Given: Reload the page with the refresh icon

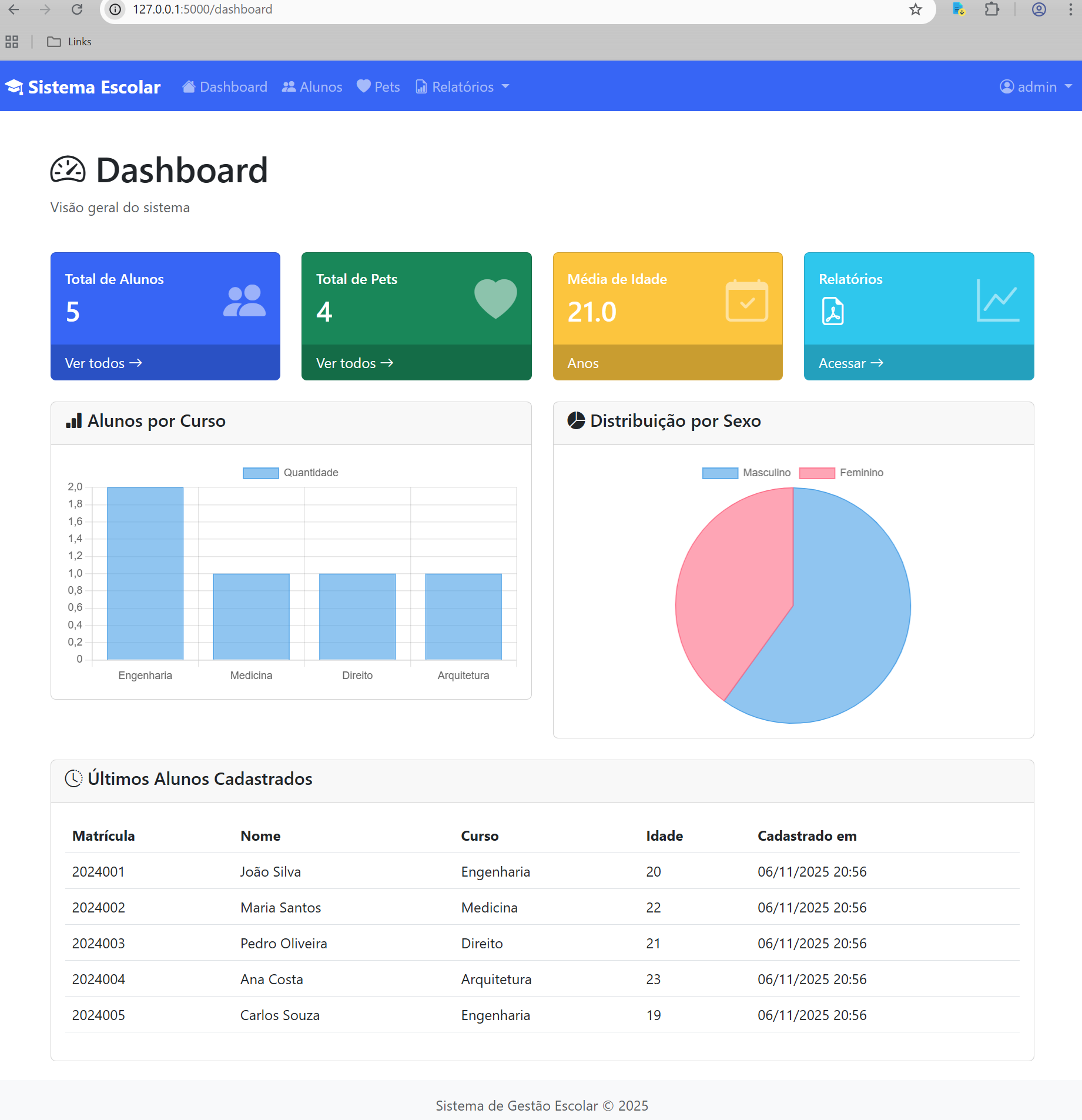Looking at the screenshot, I should pos(77,9).
